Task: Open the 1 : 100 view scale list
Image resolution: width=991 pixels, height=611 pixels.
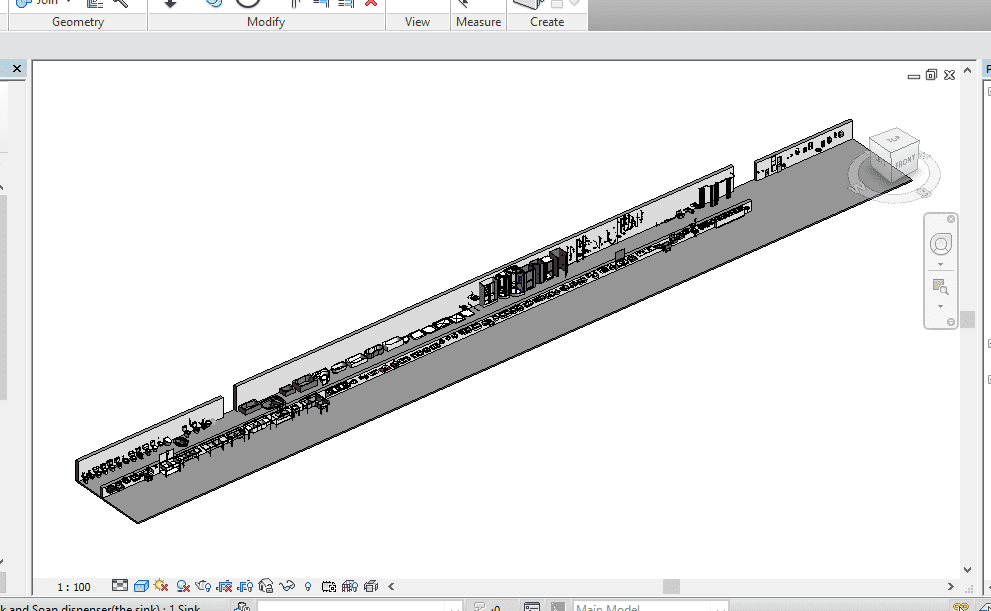Action: (x=73, y=587)
